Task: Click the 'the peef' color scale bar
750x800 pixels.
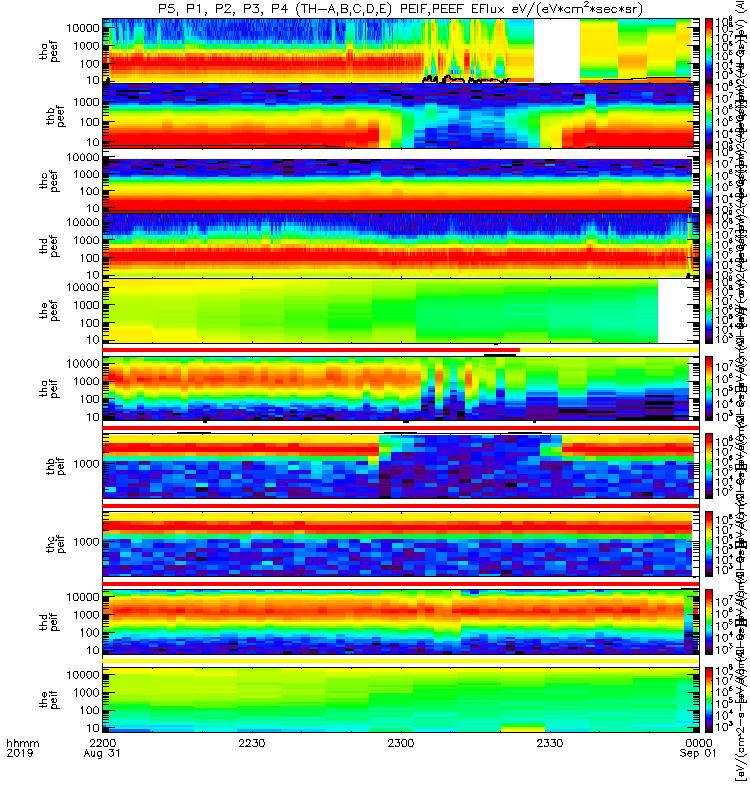Action: click(709, 311)
